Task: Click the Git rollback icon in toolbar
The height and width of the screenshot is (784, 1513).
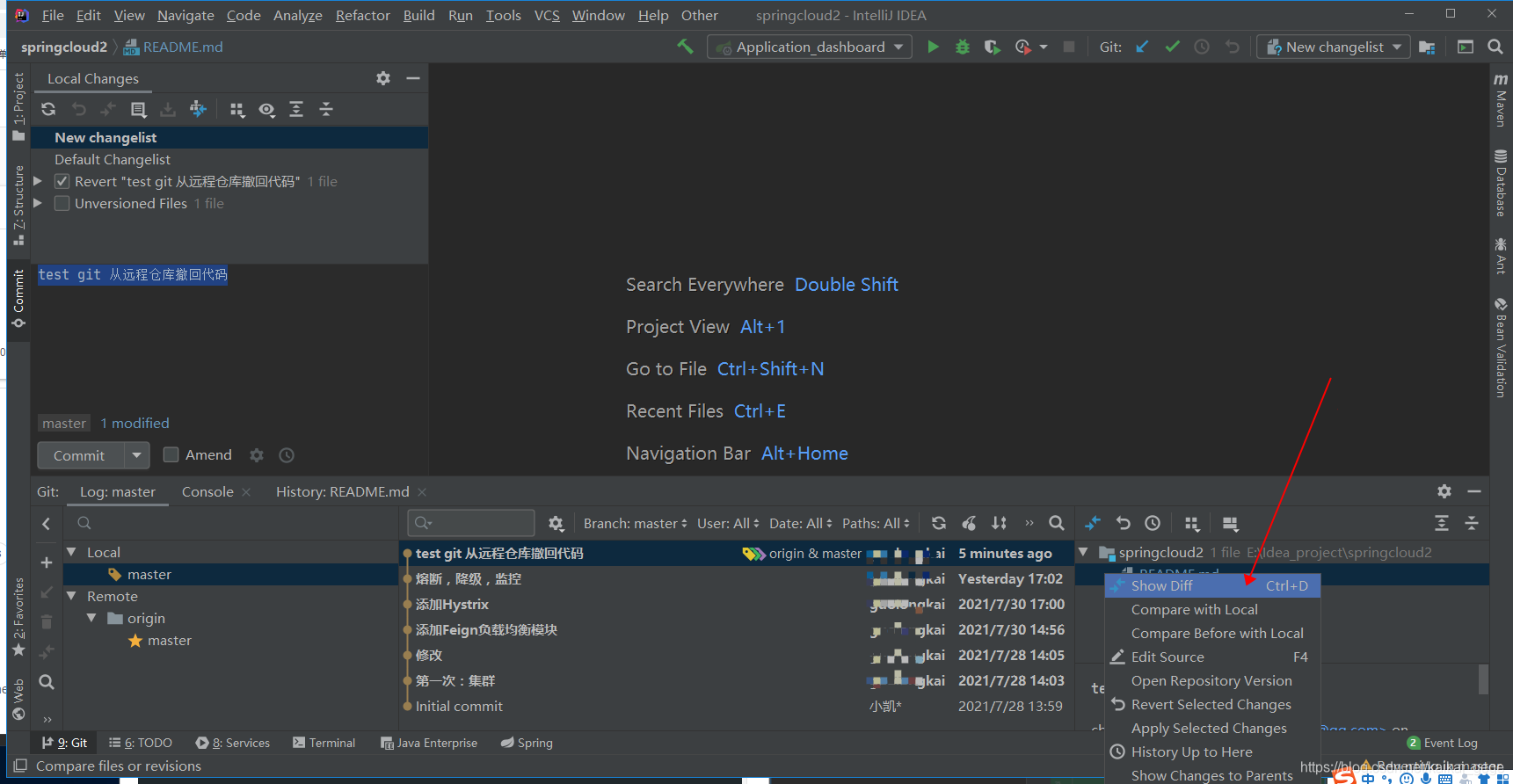Action: pos(1232,47)
